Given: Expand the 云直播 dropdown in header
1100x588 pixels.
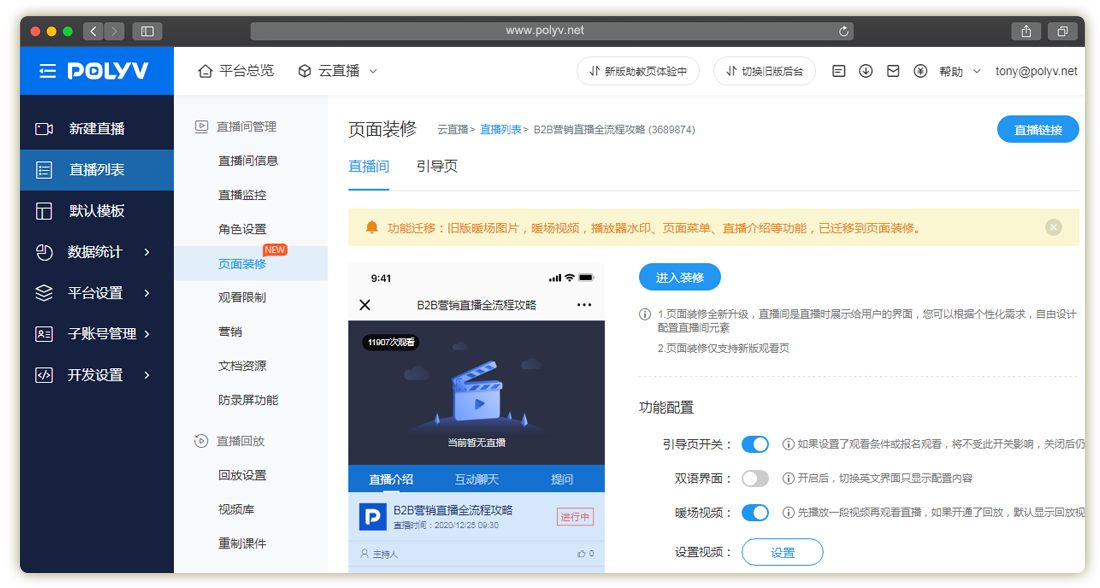Looking at the screenshot, I should point(338,71).
